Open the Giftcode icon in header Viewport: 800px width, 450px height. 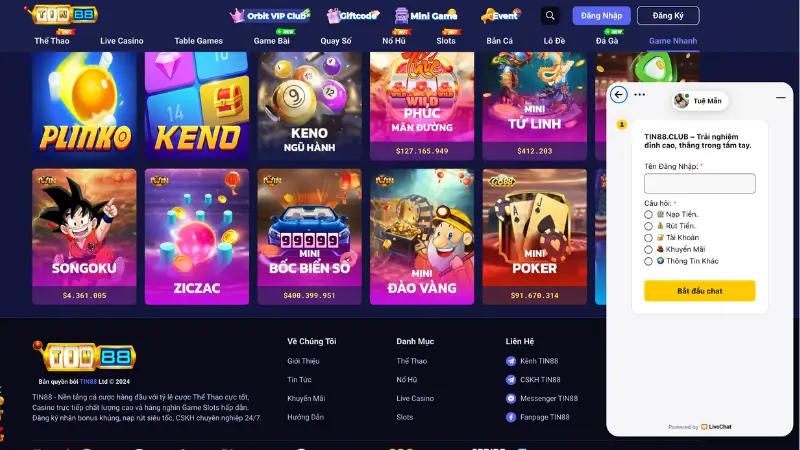click(x=333, y=16)
